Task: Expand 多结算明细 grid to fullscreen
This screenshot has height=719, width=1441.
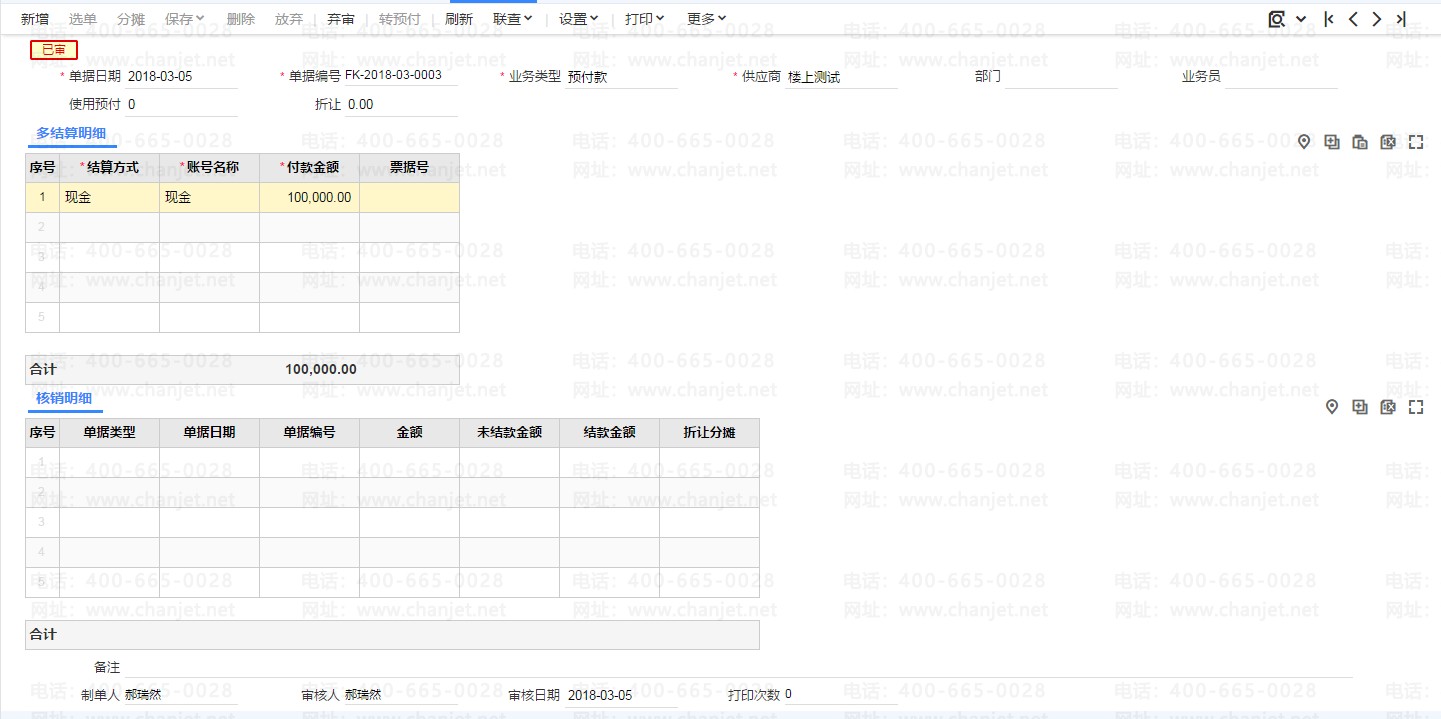Action: click(x=1416, y=142)
